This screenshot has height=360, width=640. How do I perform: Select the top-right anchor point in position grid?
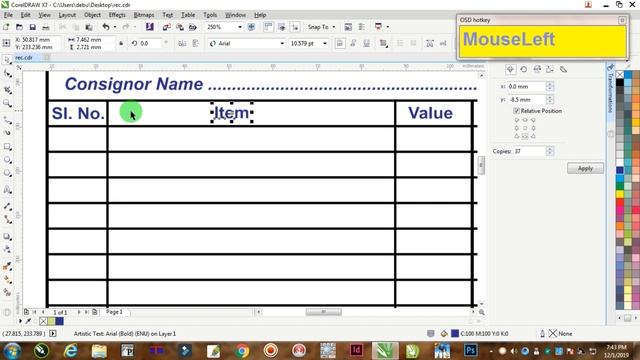(x=533, y=120)
